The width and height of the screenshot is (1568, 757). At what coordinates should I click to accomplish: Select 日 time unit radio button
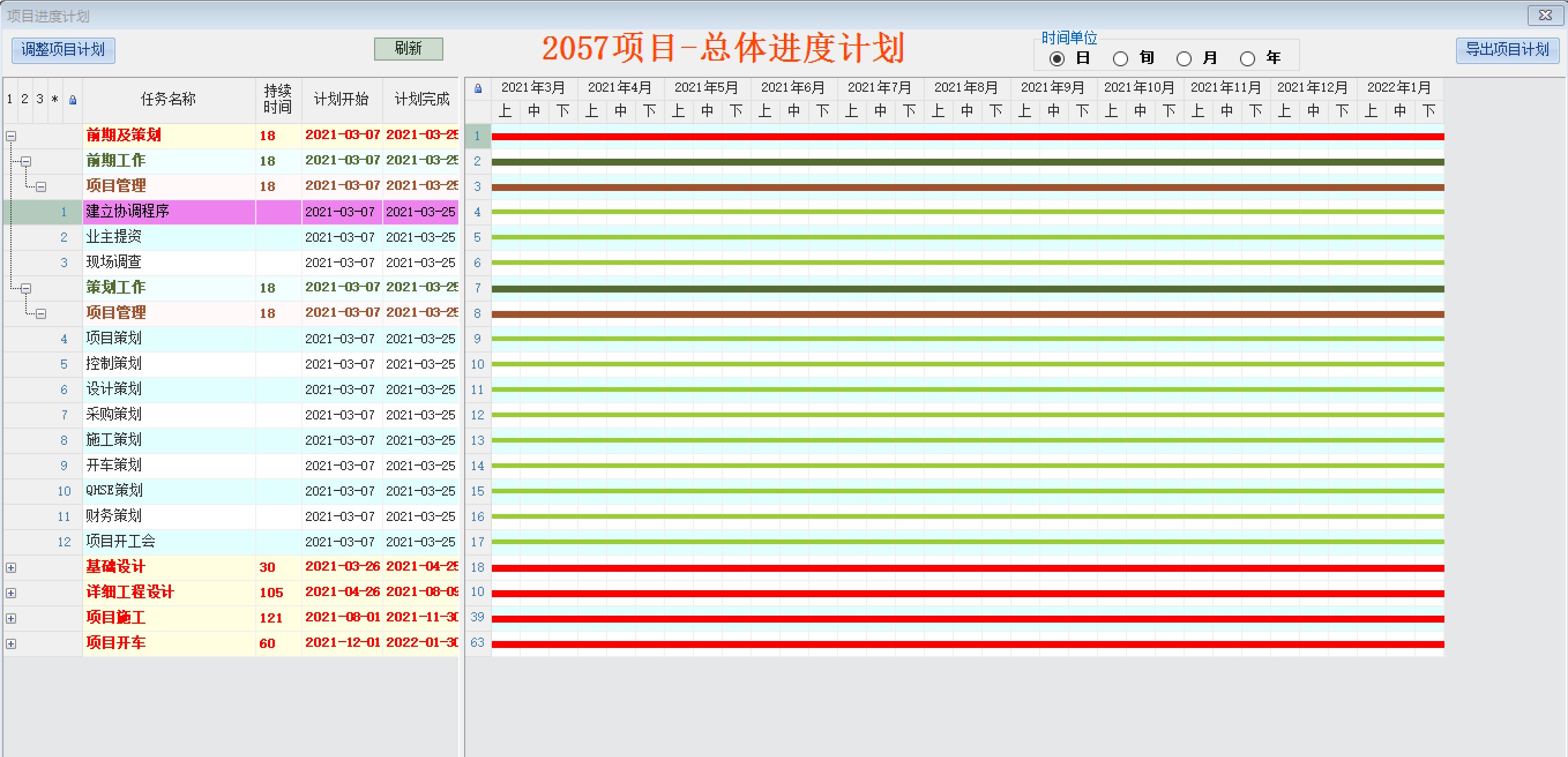[1056, 59]
